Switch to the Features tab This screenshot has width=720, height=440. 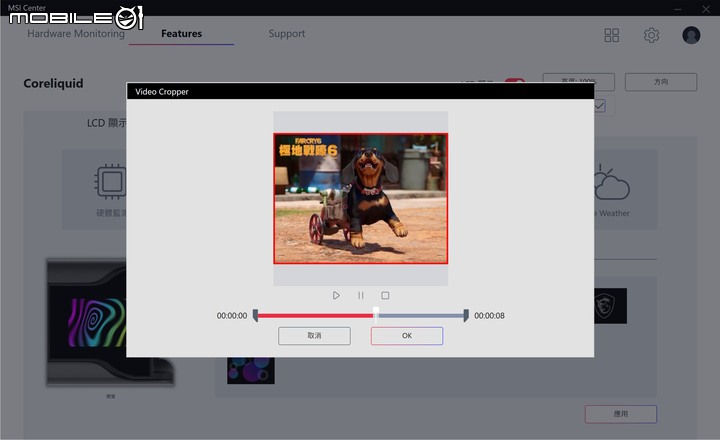(x=181, y=34)
